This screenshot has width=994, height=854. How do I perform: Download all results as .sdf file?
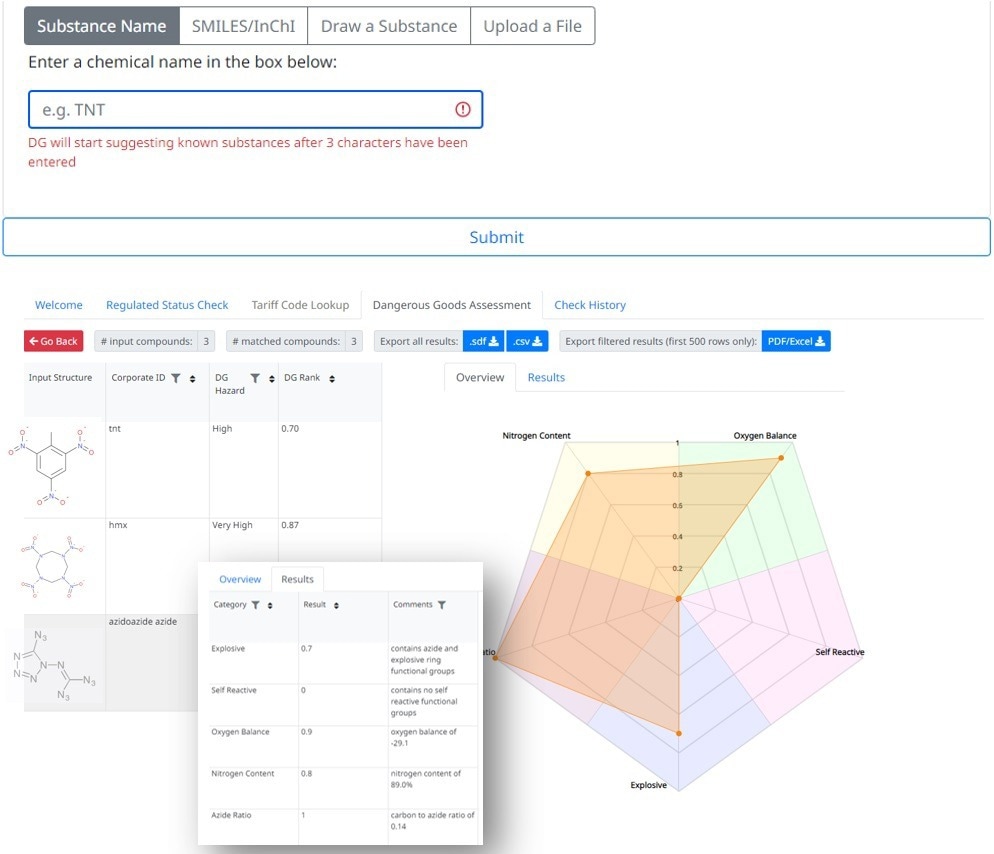click(x=481, y=340)
